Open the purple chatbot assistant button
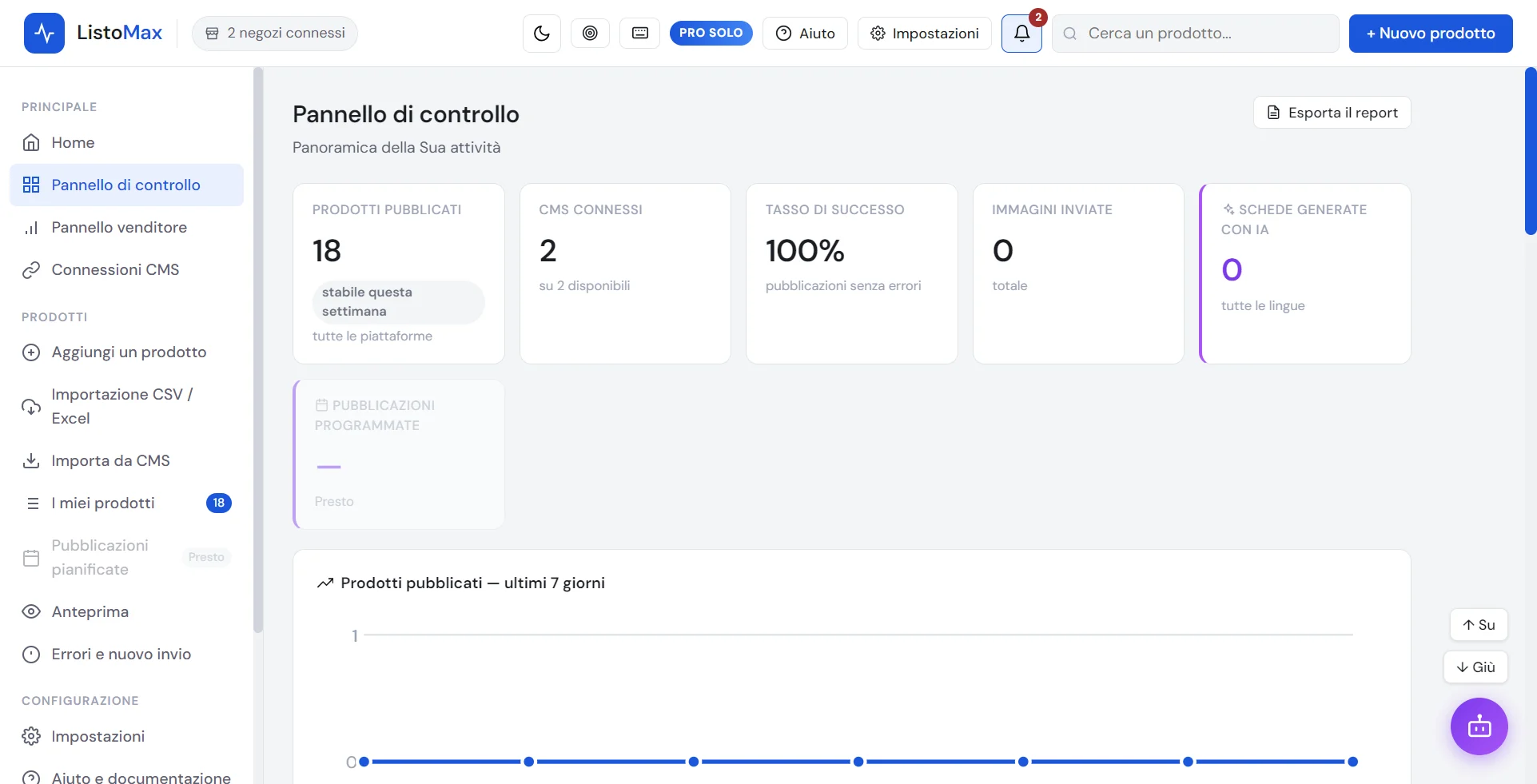The image size is (1537, 784). [x=1479, y=726]
